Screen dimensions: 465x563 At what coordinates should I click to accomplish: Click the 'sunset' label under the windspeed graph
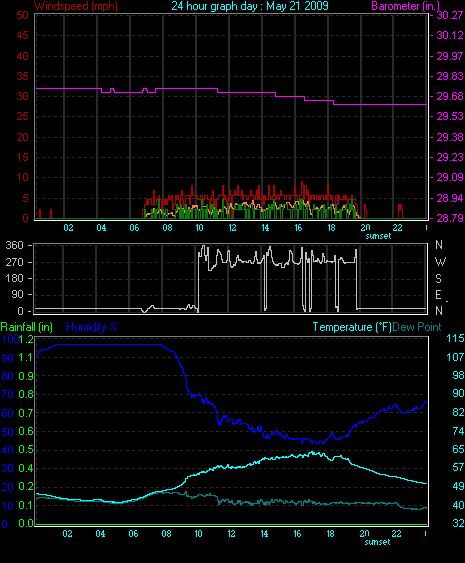pyautogui.click(x=378, y=236)
